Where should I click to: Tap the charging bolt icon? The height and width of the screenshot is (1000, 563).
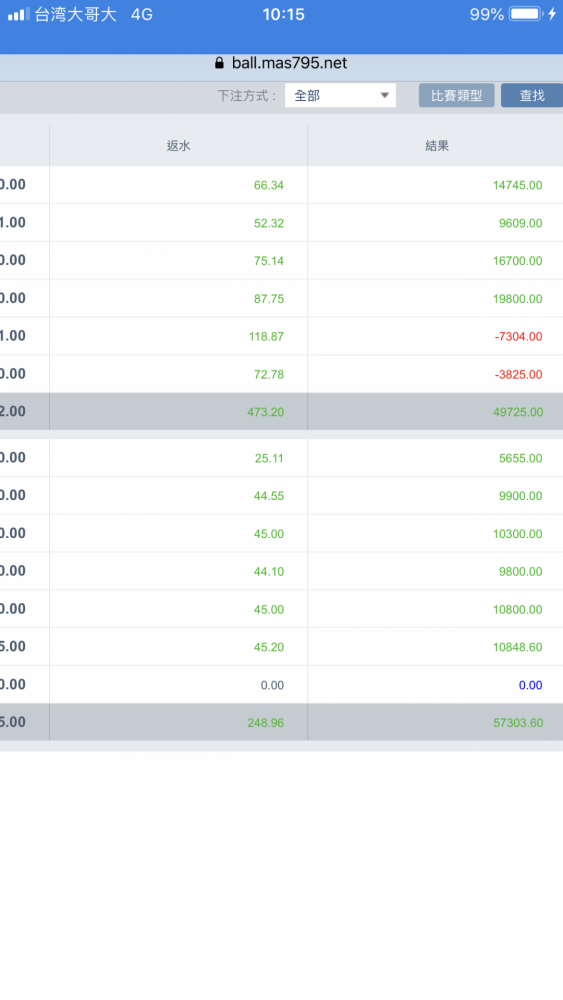pyautogui.click(x=552, y=14)
